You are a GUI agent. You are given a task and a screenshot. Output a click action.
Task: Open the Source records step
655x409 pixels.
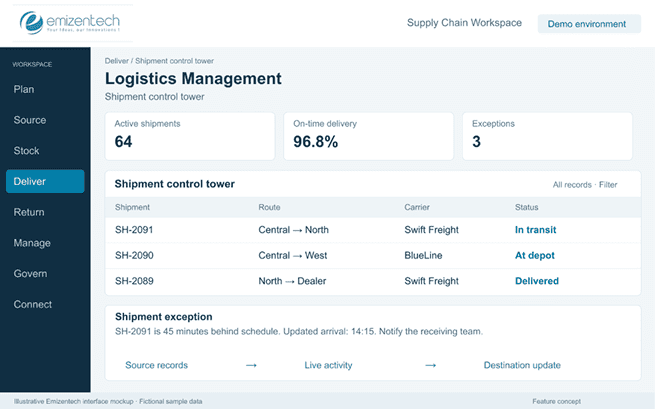pos(156,365)
